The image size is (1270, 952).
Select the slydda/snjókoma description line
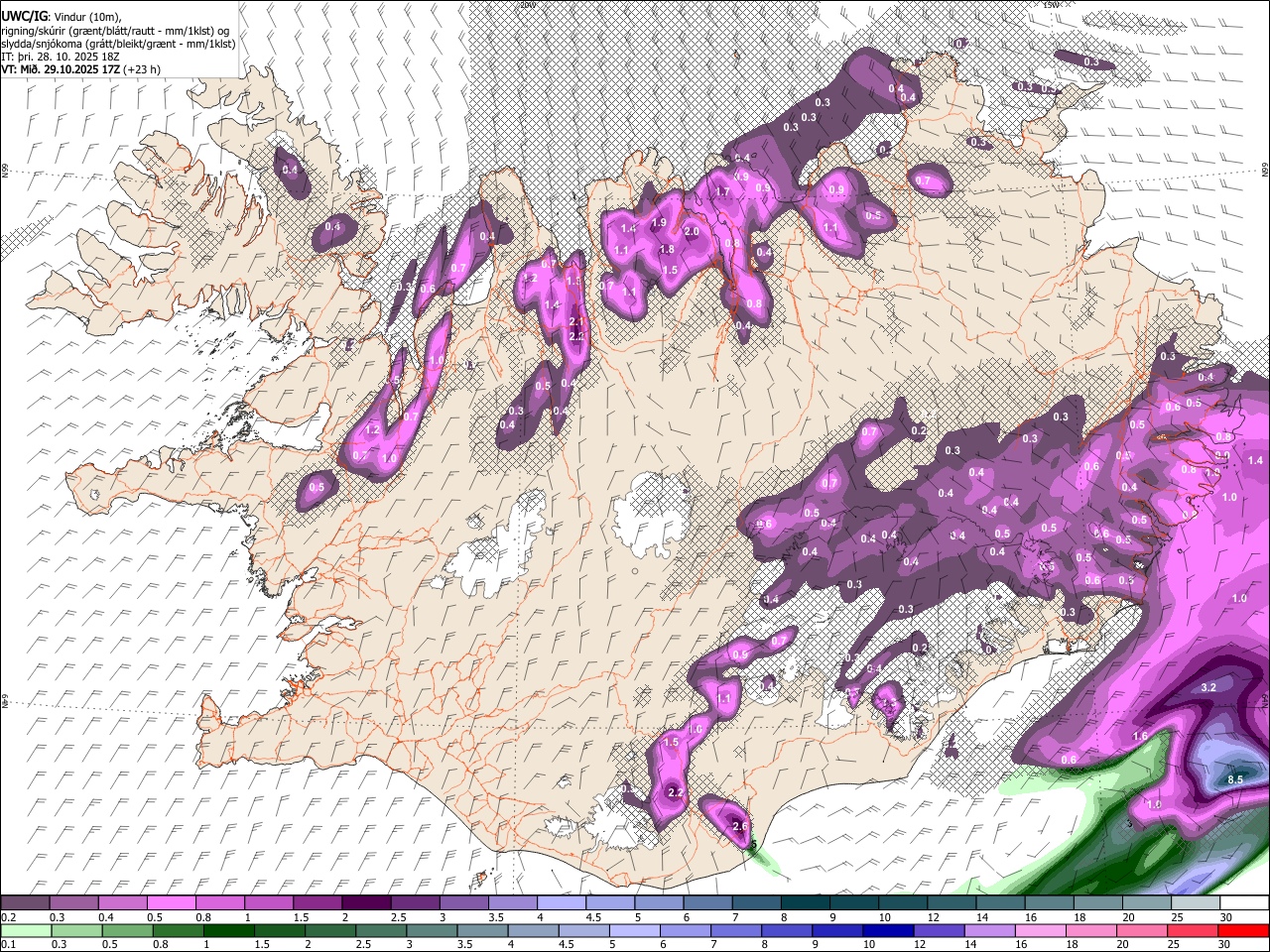click(118, 44)
